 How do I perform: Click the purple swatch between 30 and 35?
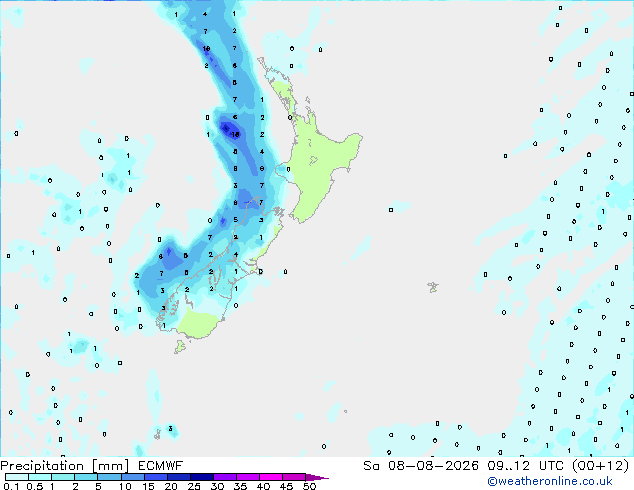pos(225,477)
